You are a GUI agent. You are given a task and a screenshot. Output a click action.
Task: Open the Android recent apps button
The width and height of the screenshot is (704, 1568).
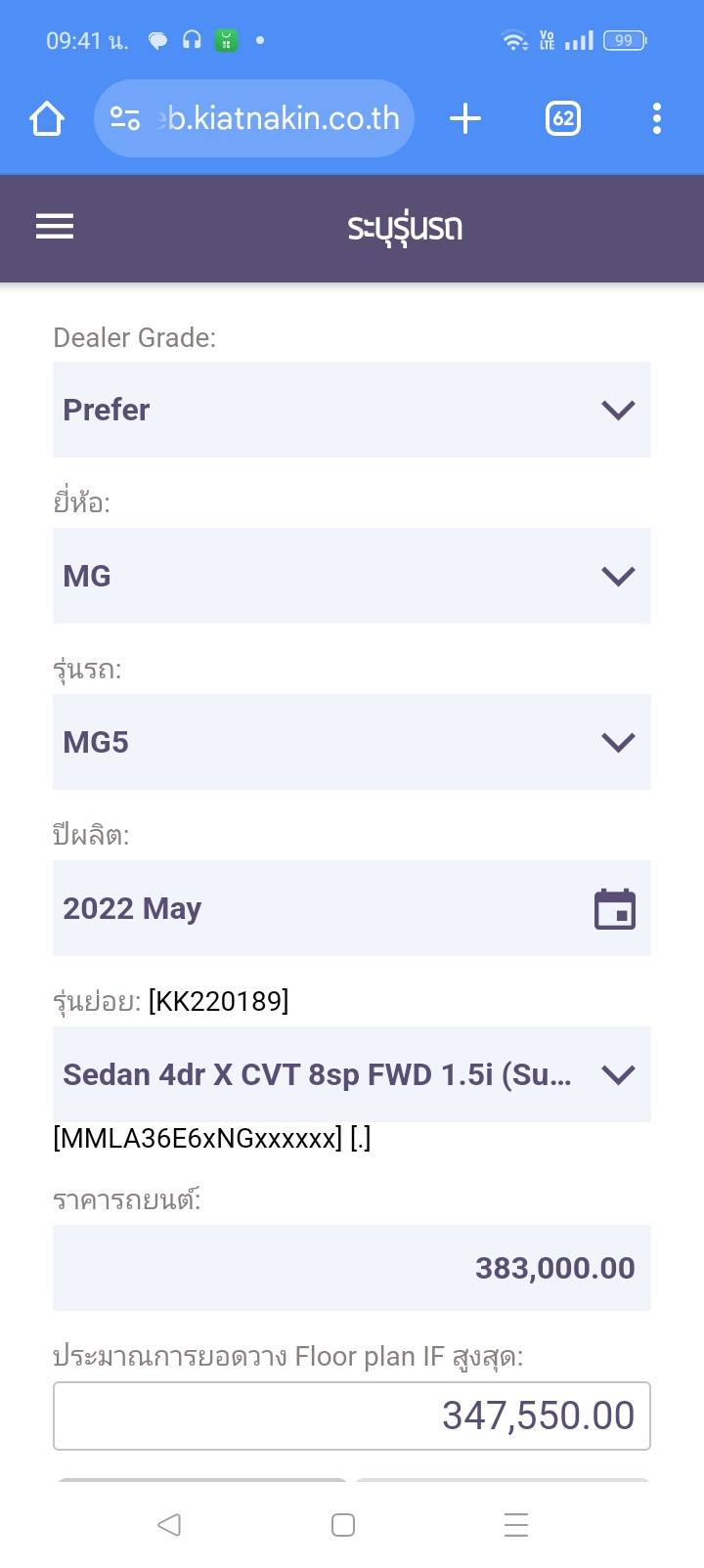515,1525
